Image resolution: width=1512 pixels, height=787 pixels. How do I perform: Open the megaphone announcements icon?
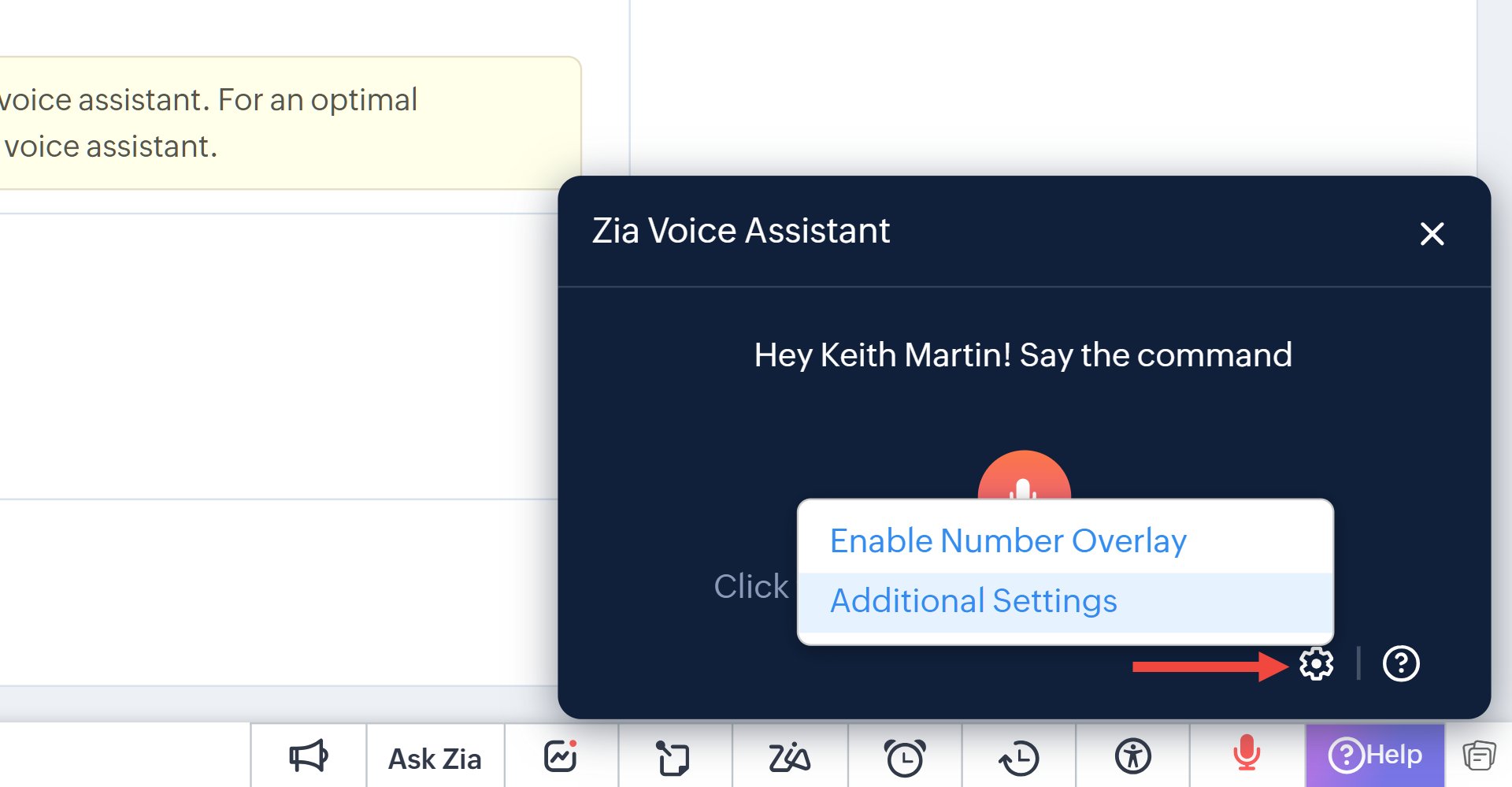pos(308,757)
